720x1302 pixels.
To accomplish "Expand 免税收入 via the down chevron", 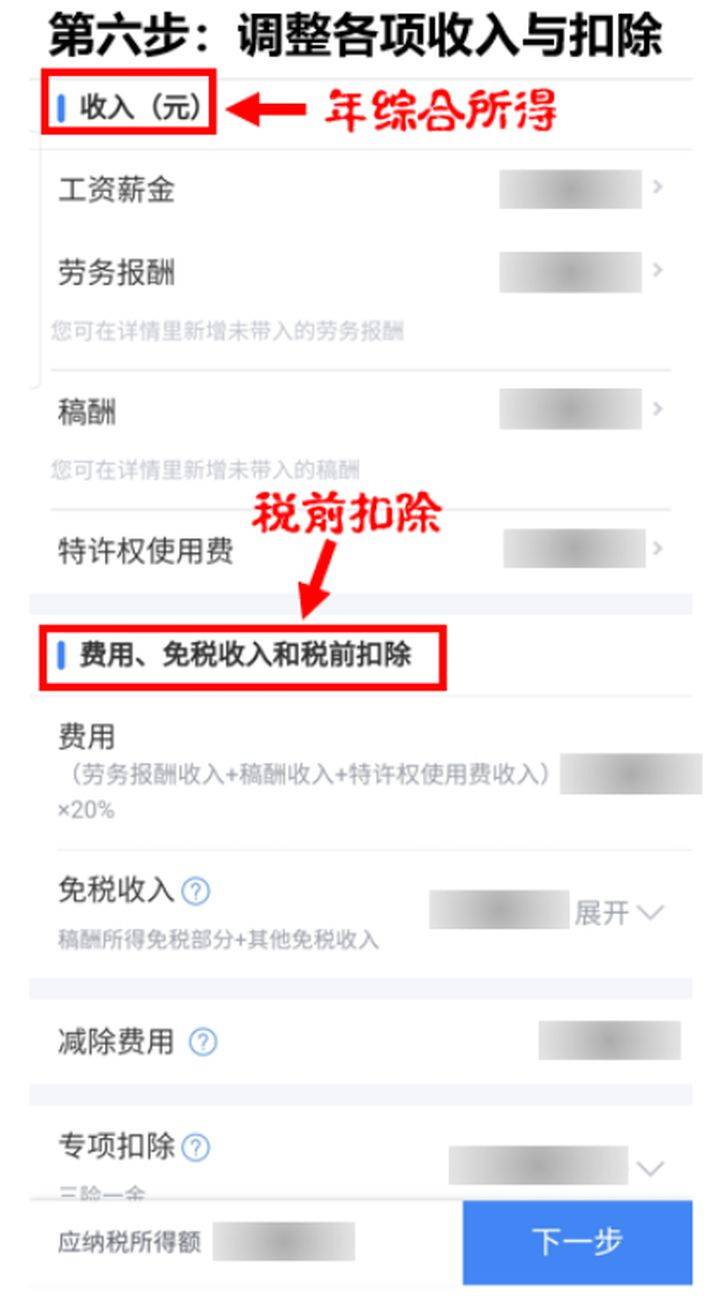I will [650, 912].
